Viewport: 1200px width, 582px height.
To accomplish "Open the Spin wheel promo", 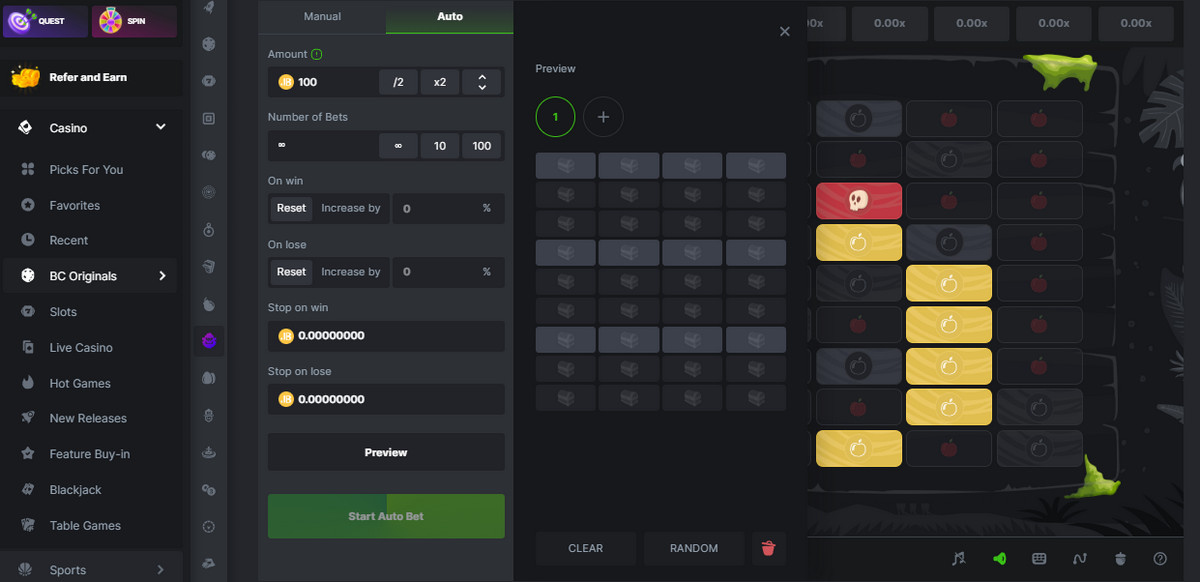I will coord(134,21).
